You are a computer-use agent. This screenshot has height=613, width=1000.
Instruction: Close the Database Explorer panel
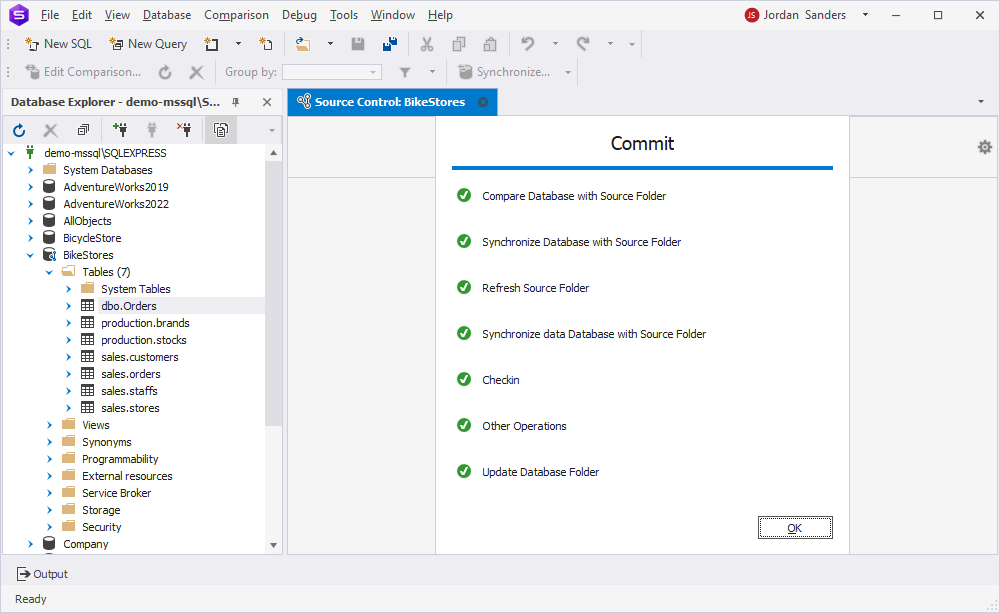click(x=267, y=102)
